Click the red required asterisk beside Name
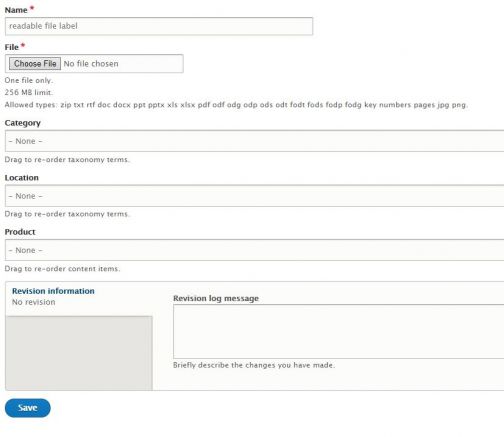Image resolution: width=504 pixels, height=437 pixels. [32, 8]
